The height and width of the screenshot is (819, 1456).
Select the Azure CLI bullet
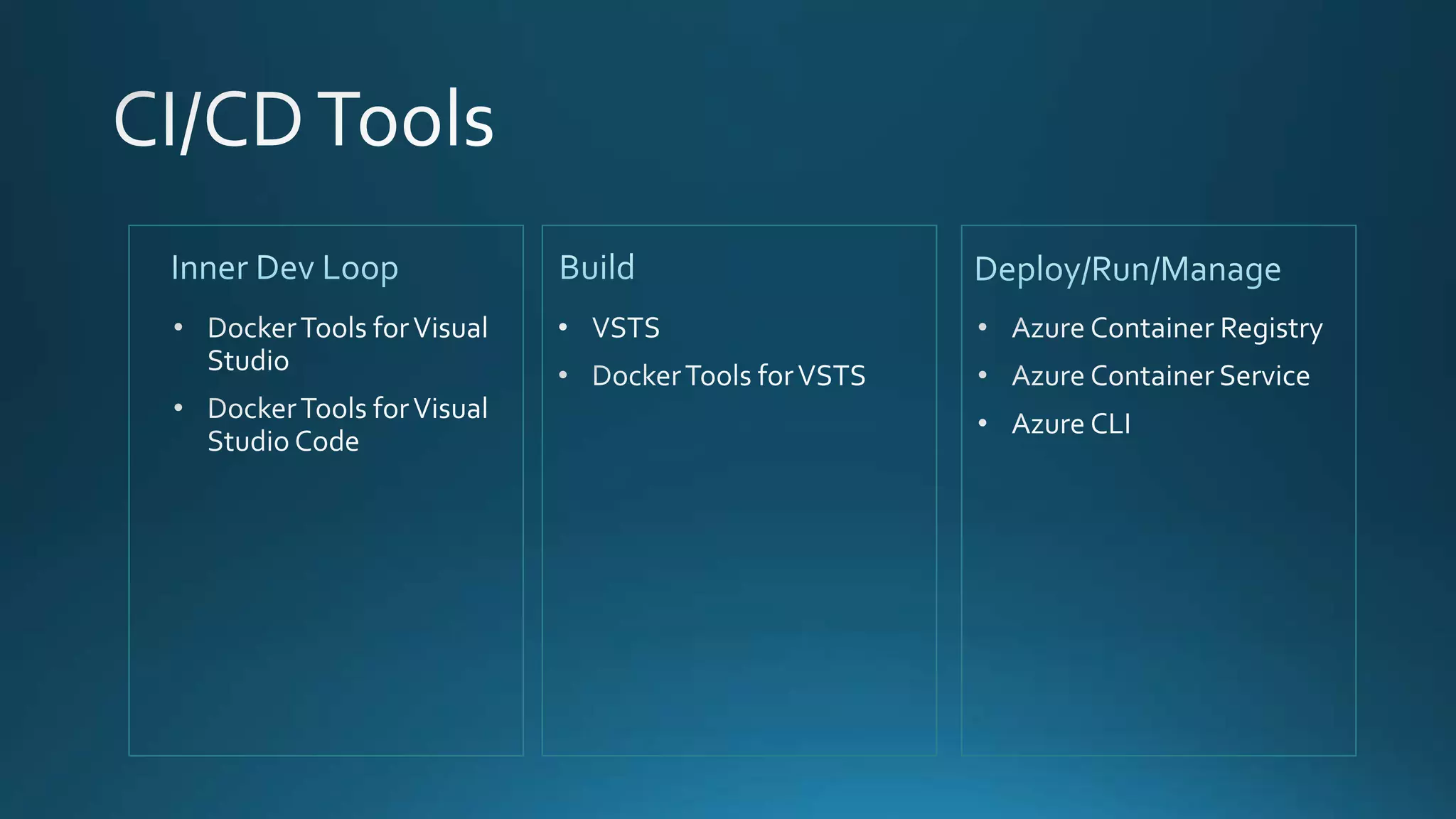coord(1071,424)
